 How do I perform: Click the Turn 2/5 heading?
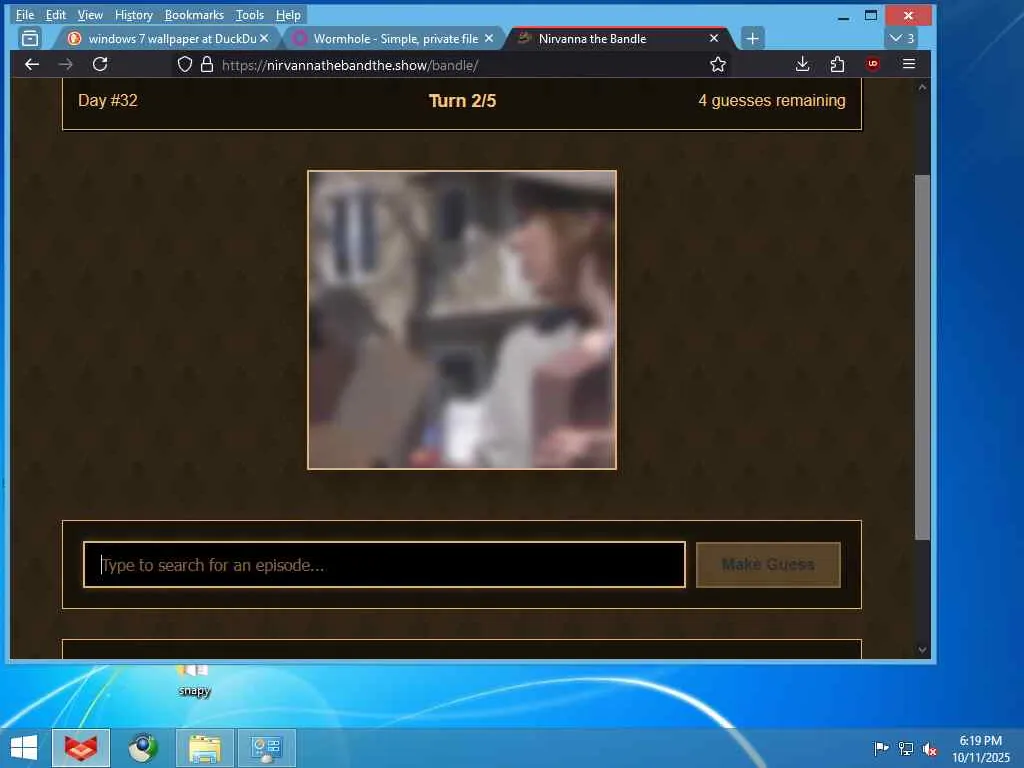click(x=462, y=101)
